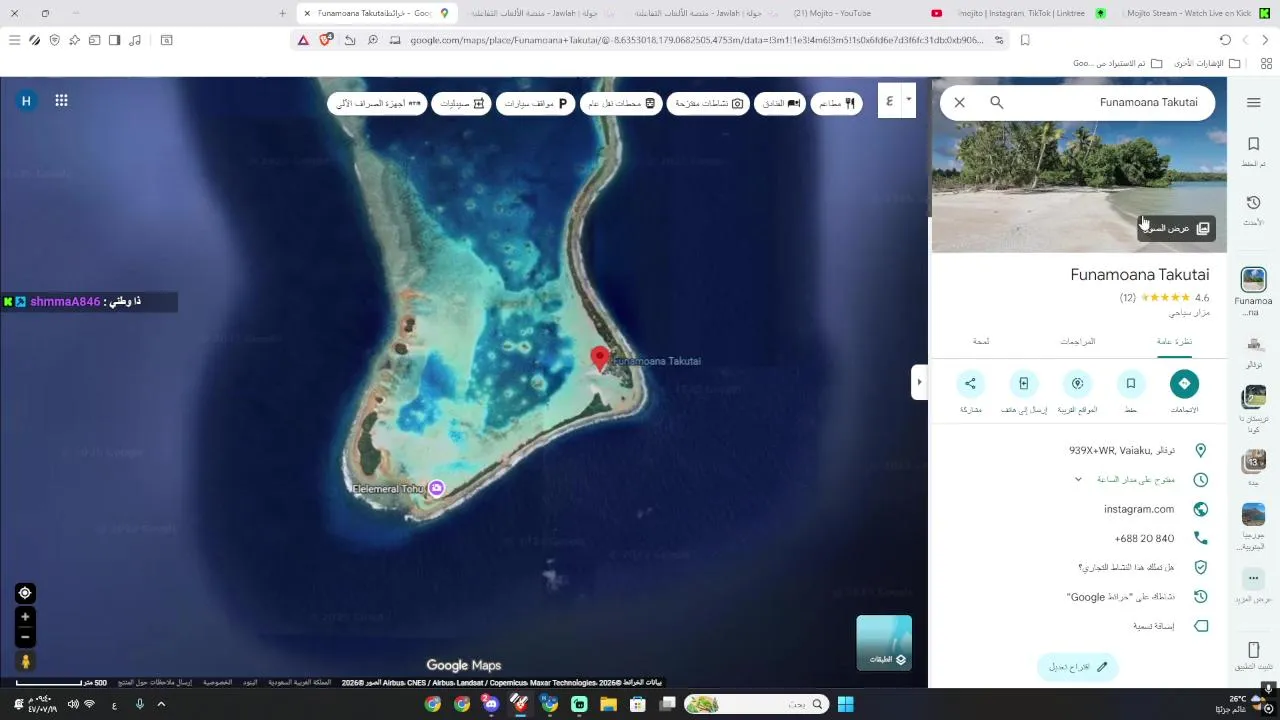Screen dimensions: 1280x720
Task: Click the Share button
Action: pyautogui.click(x=970, y=383)
